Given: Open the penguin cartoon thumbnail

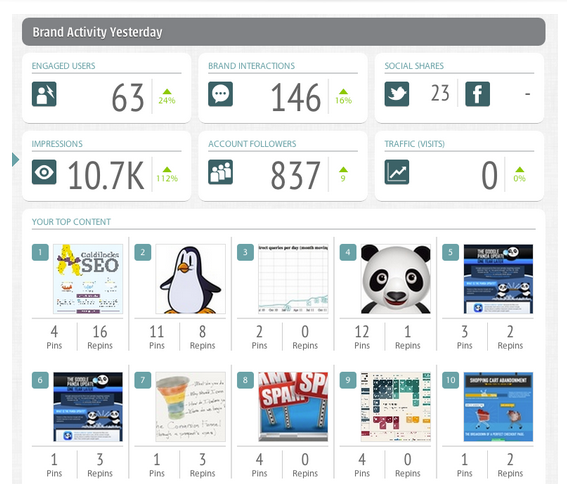Looking at the screenshot, I should (191, 279).
